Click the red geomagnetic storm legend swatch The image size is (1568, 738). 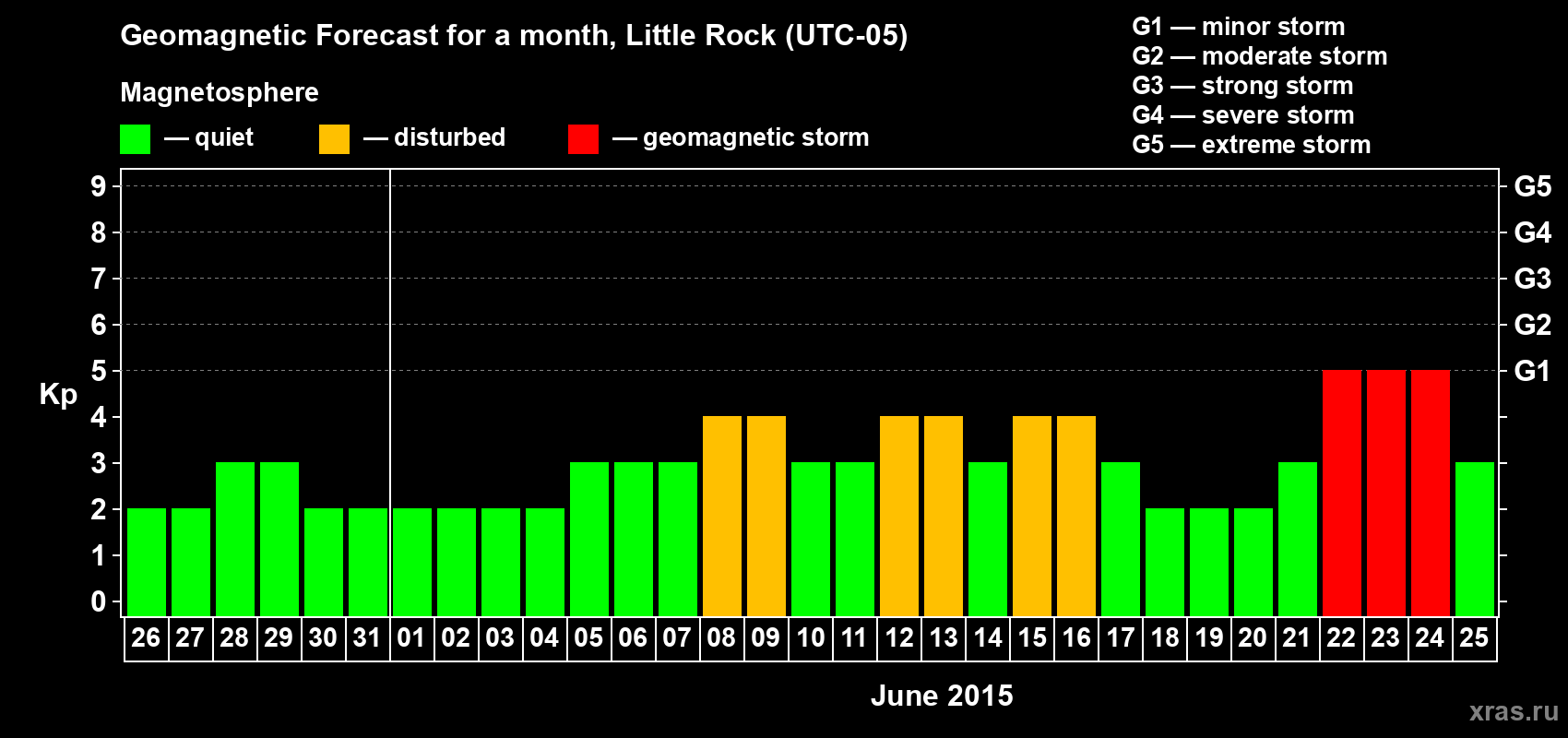tap(583, 139)
